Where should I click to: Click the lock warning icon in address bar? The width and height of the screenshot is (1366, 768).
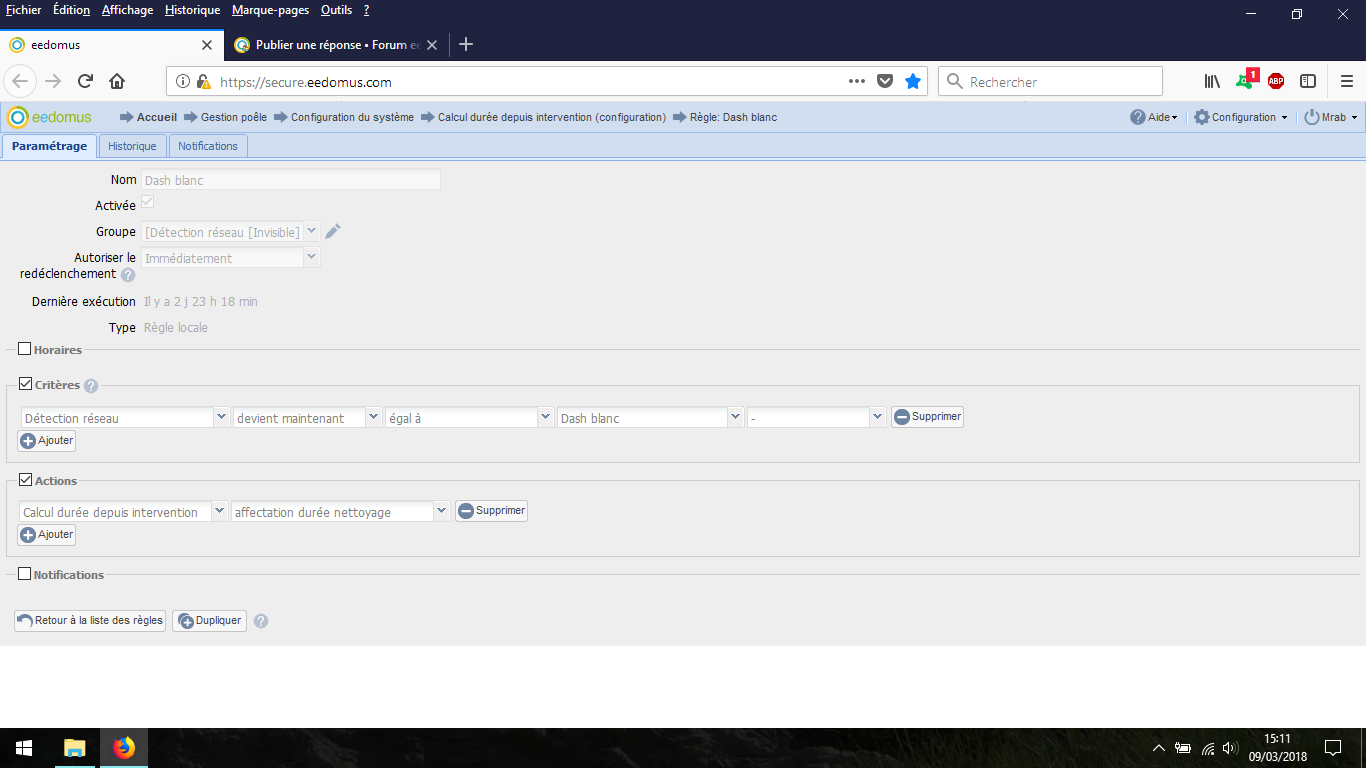tap(204, 82)
